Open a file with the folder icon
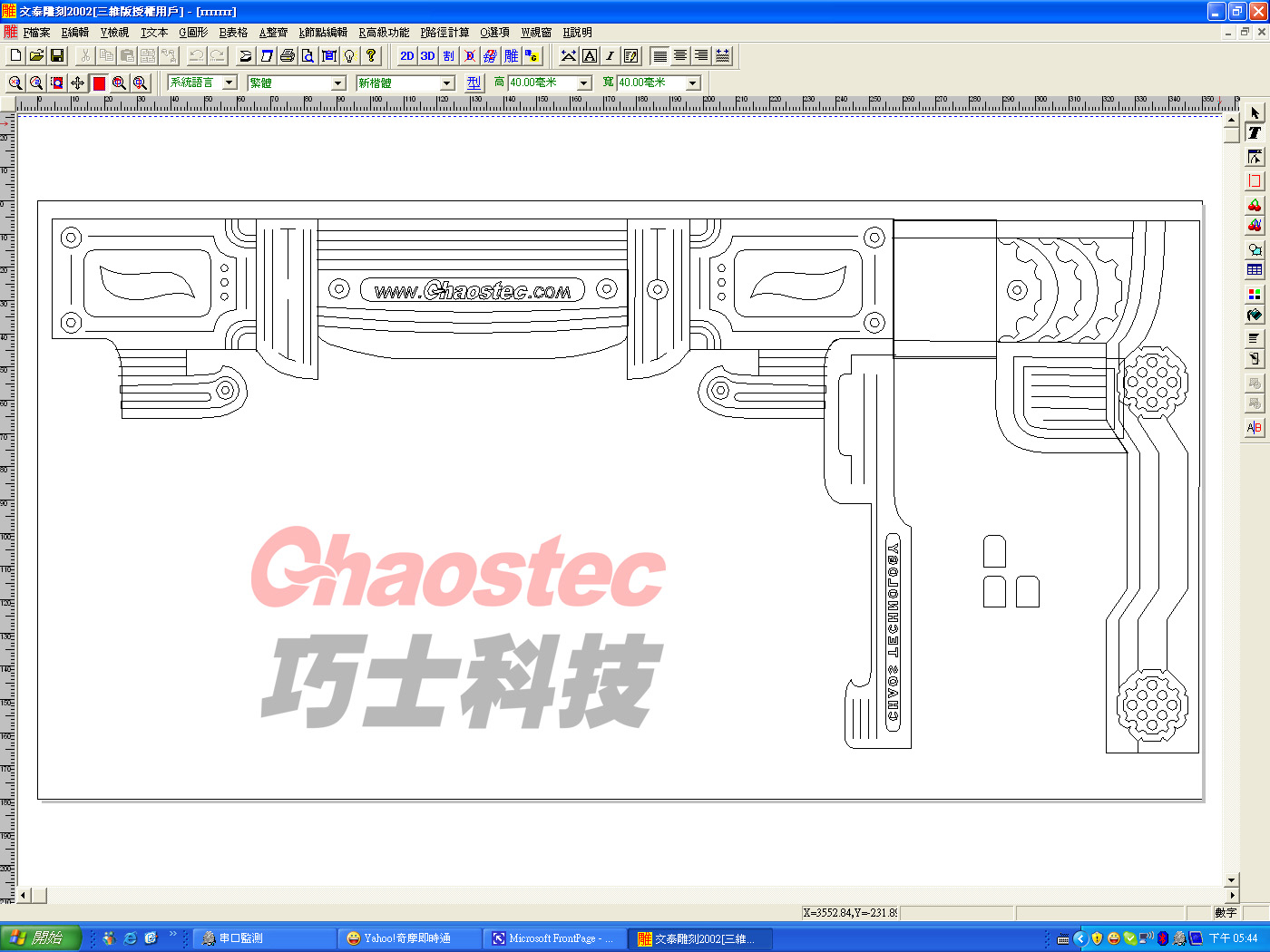 36,56
